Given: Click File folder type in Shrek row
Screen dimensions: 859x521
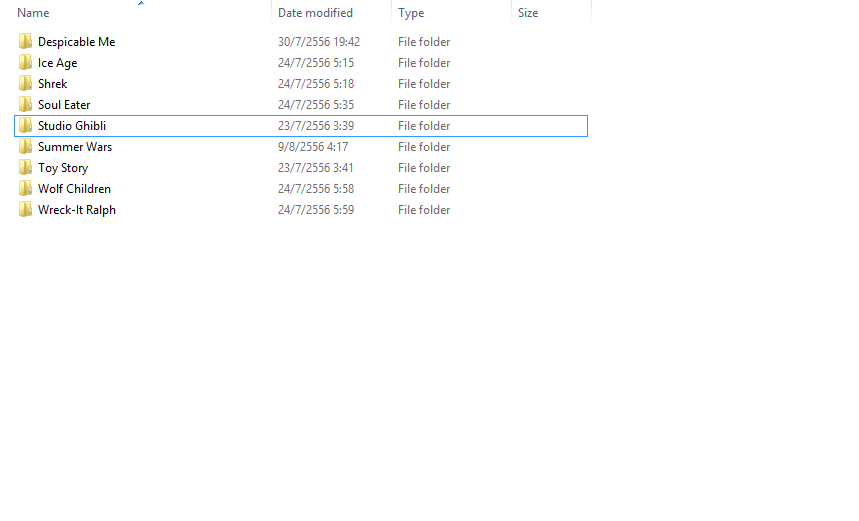Looking at the screenshot, I should click(x=424, y=84).
